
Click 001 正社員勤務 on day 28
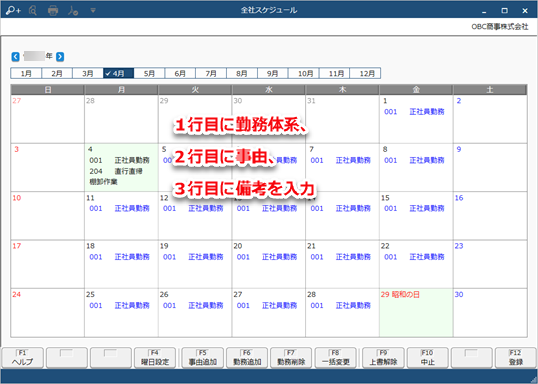340,305
